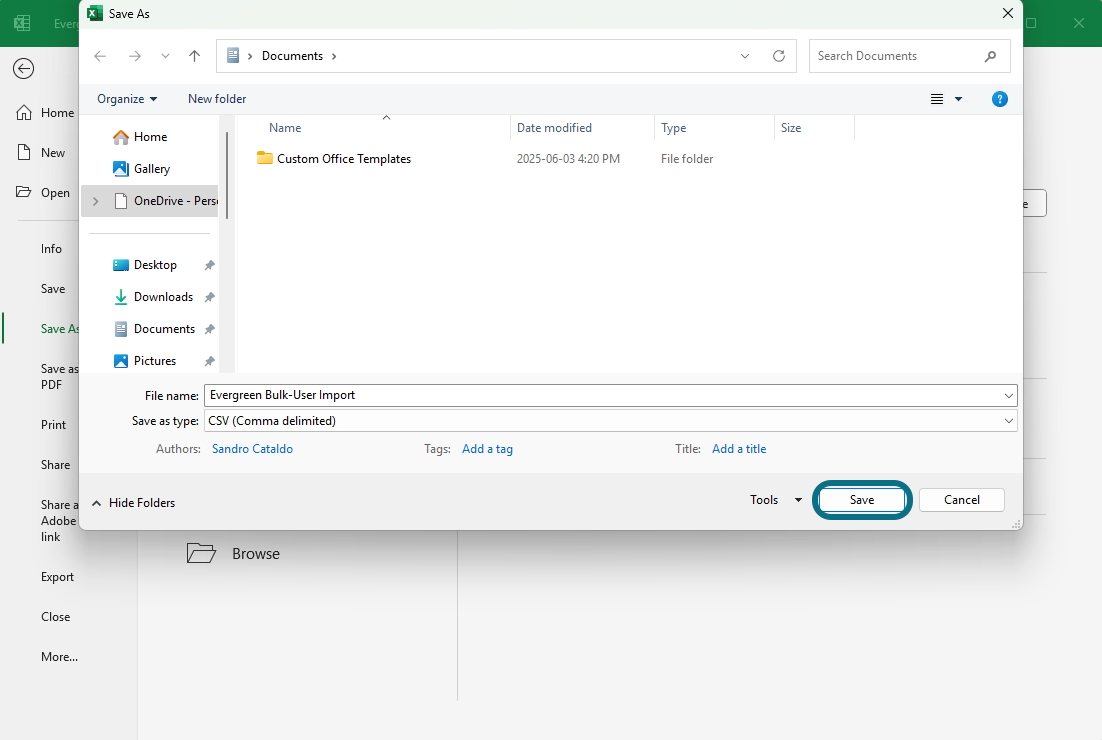Click the back arrow in Save As dialog

[100, 56]
